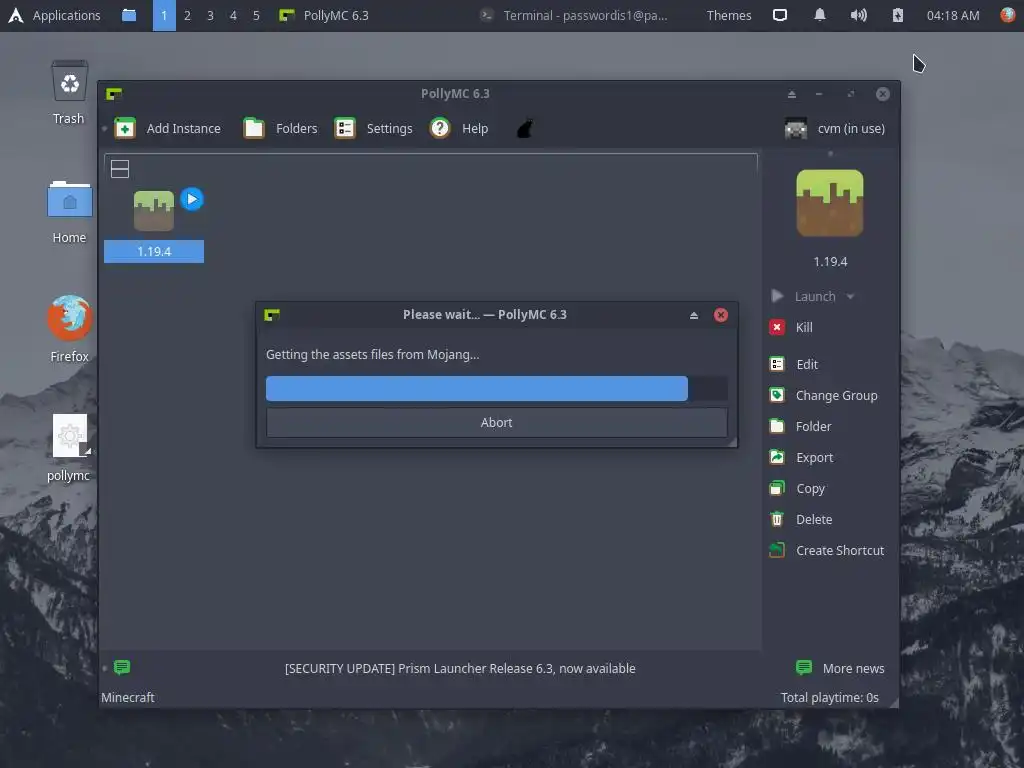
Task: Open the Prism Launcher security update news
Action: [460, 668]
